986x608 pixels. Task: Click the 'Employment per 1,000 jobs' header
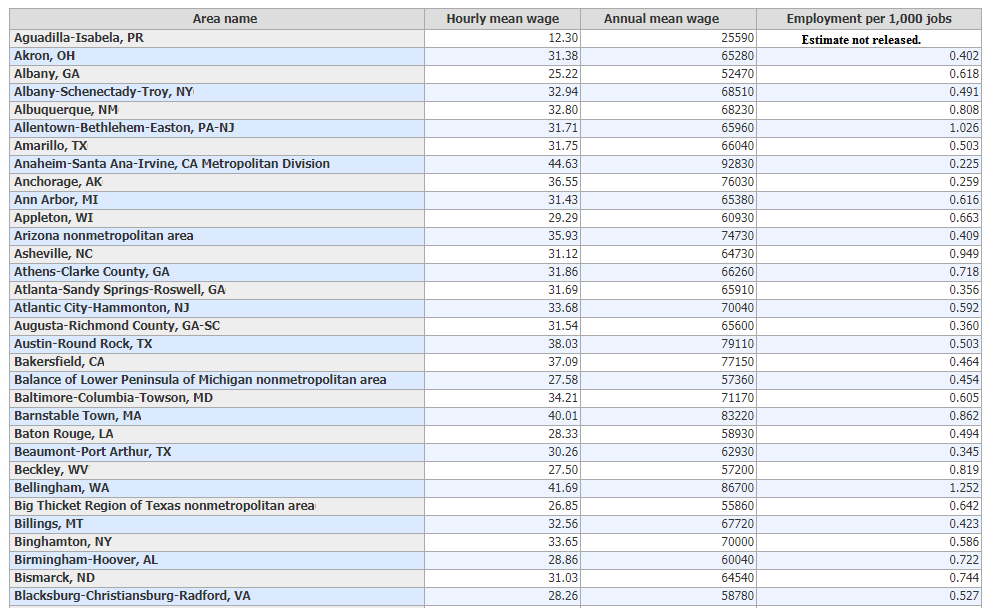[869, 19]
